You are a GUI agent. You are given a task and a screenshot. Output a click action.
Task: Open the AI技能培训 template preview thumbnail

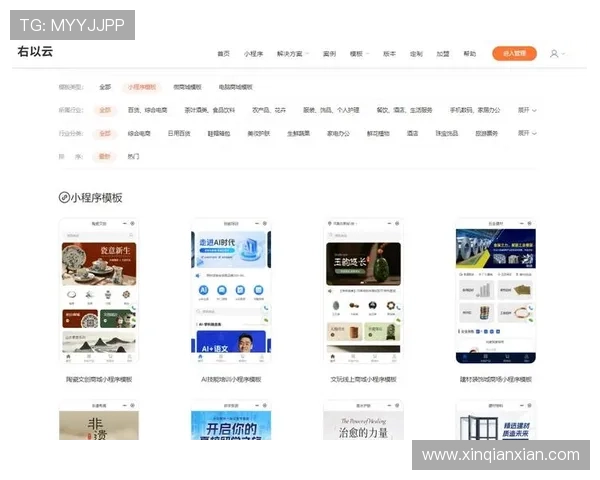pos(231,291)
